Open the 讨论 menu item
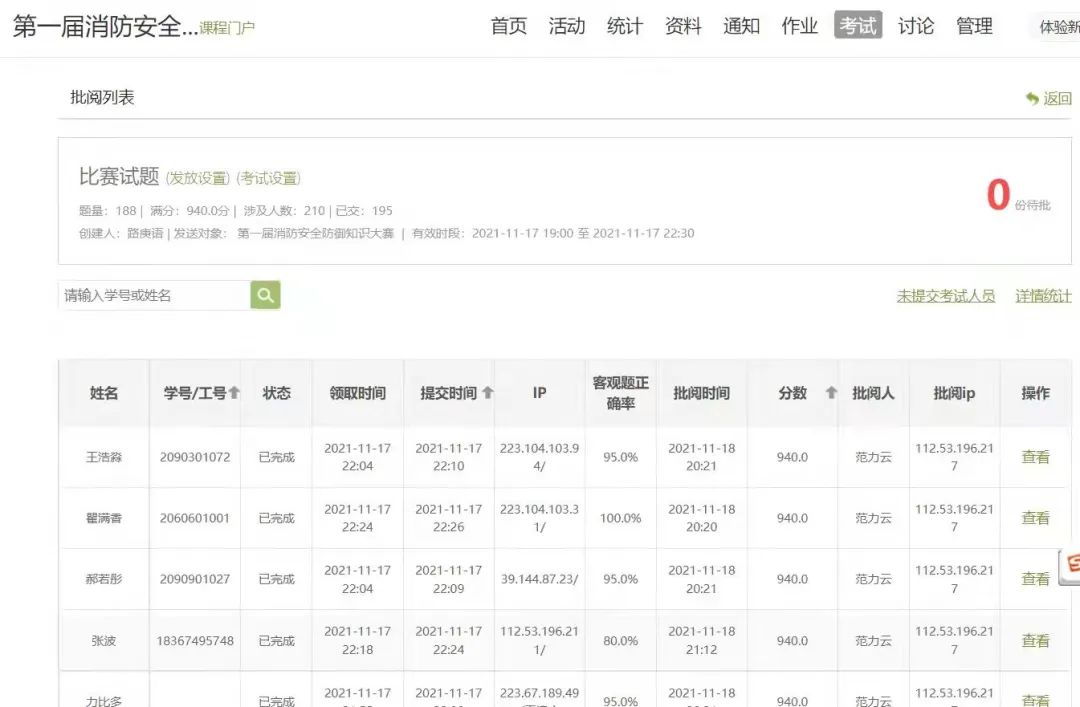Viewport: 1080px width, 707px height. 916,26
